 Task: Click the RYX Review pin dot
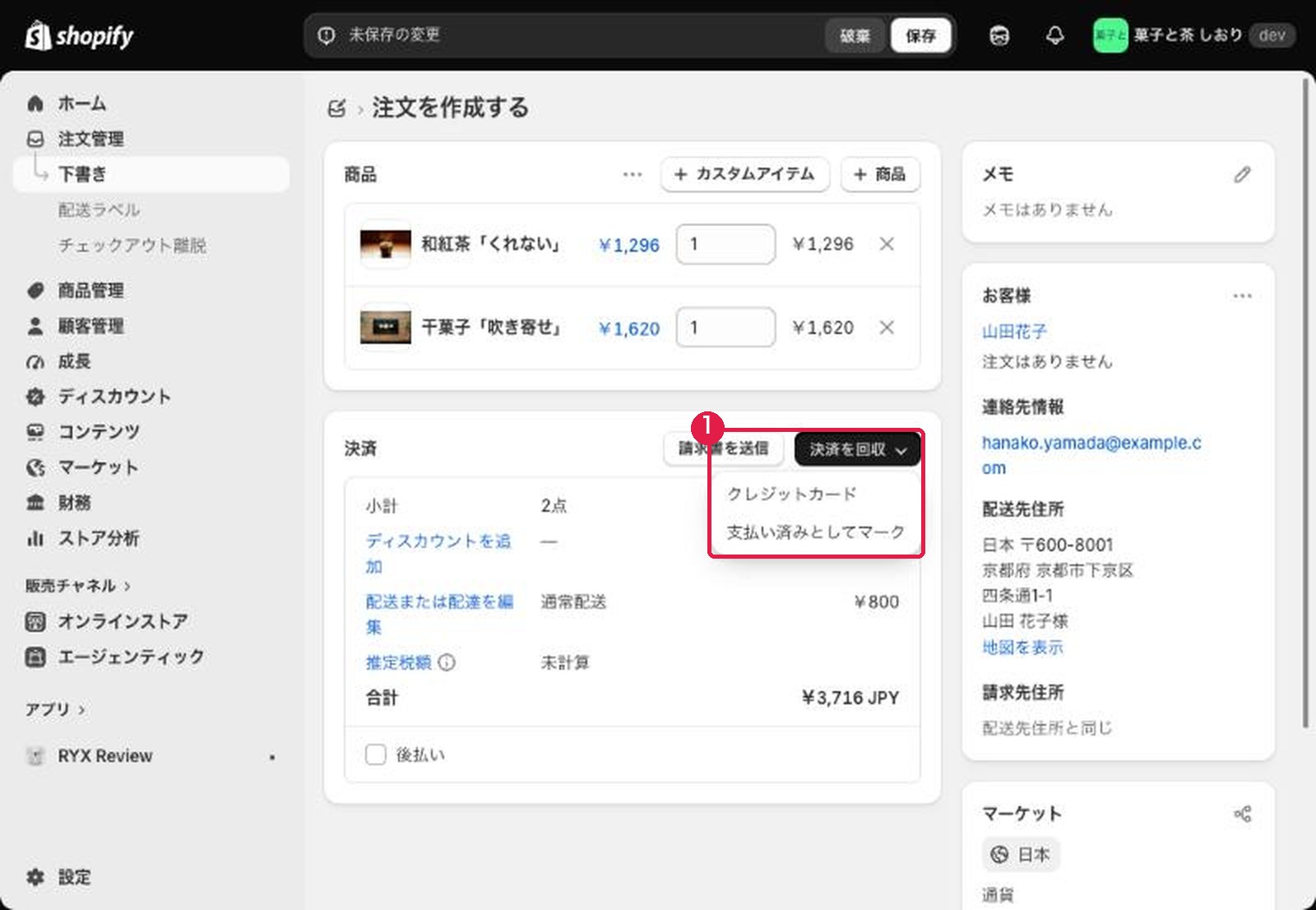[272, 757]
